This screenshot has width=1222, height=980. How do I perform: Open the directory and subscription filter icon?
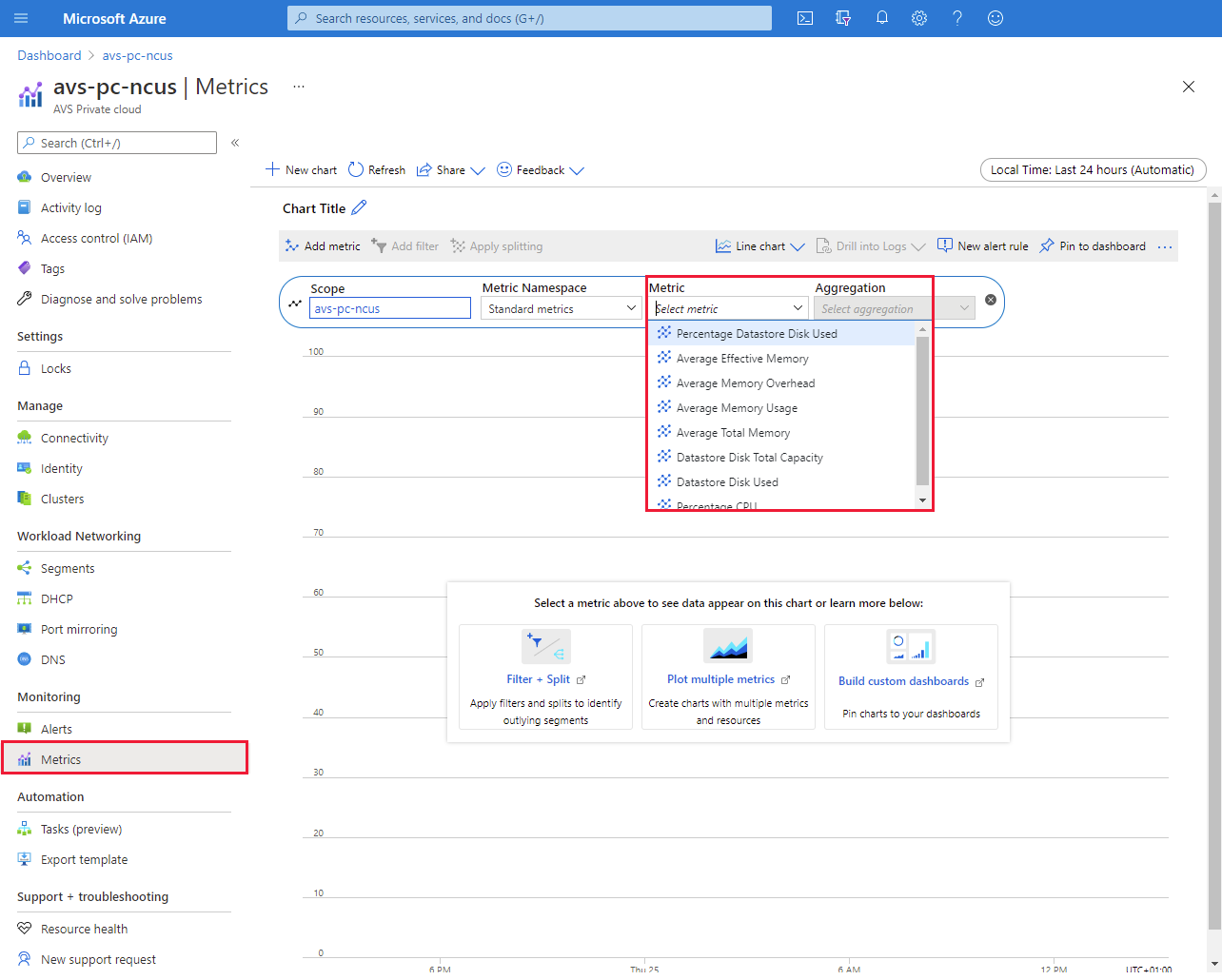click(x=843, y=18)
